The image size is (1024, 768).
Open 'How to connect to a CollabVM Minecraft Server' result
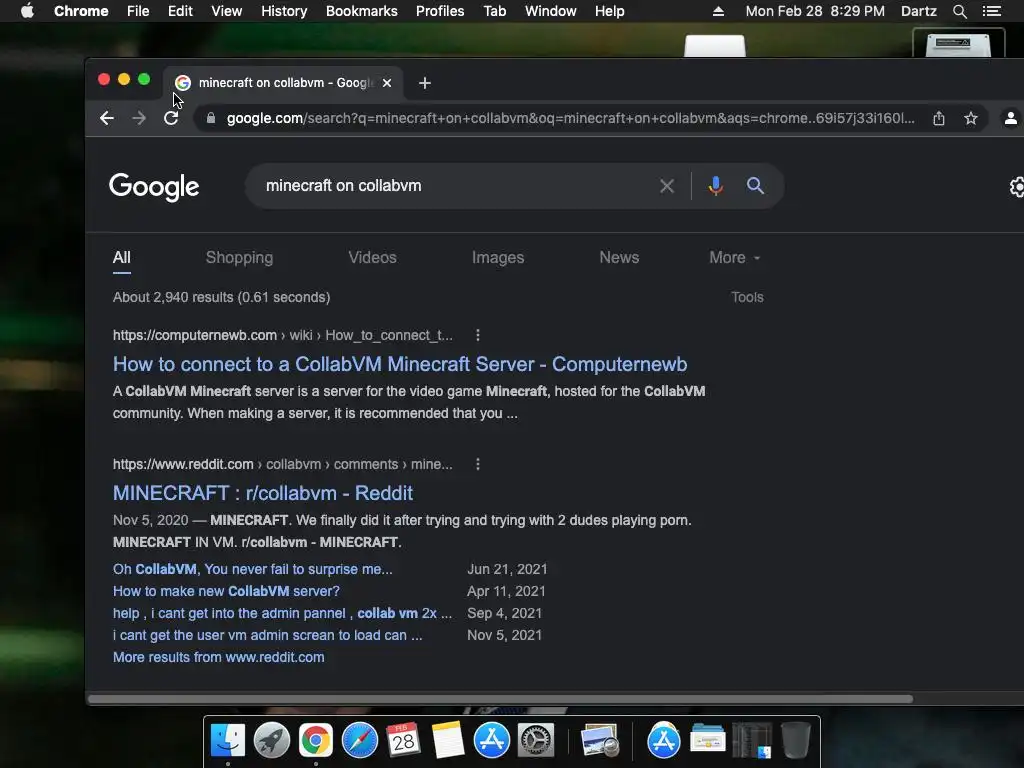[x=400, y=364]
